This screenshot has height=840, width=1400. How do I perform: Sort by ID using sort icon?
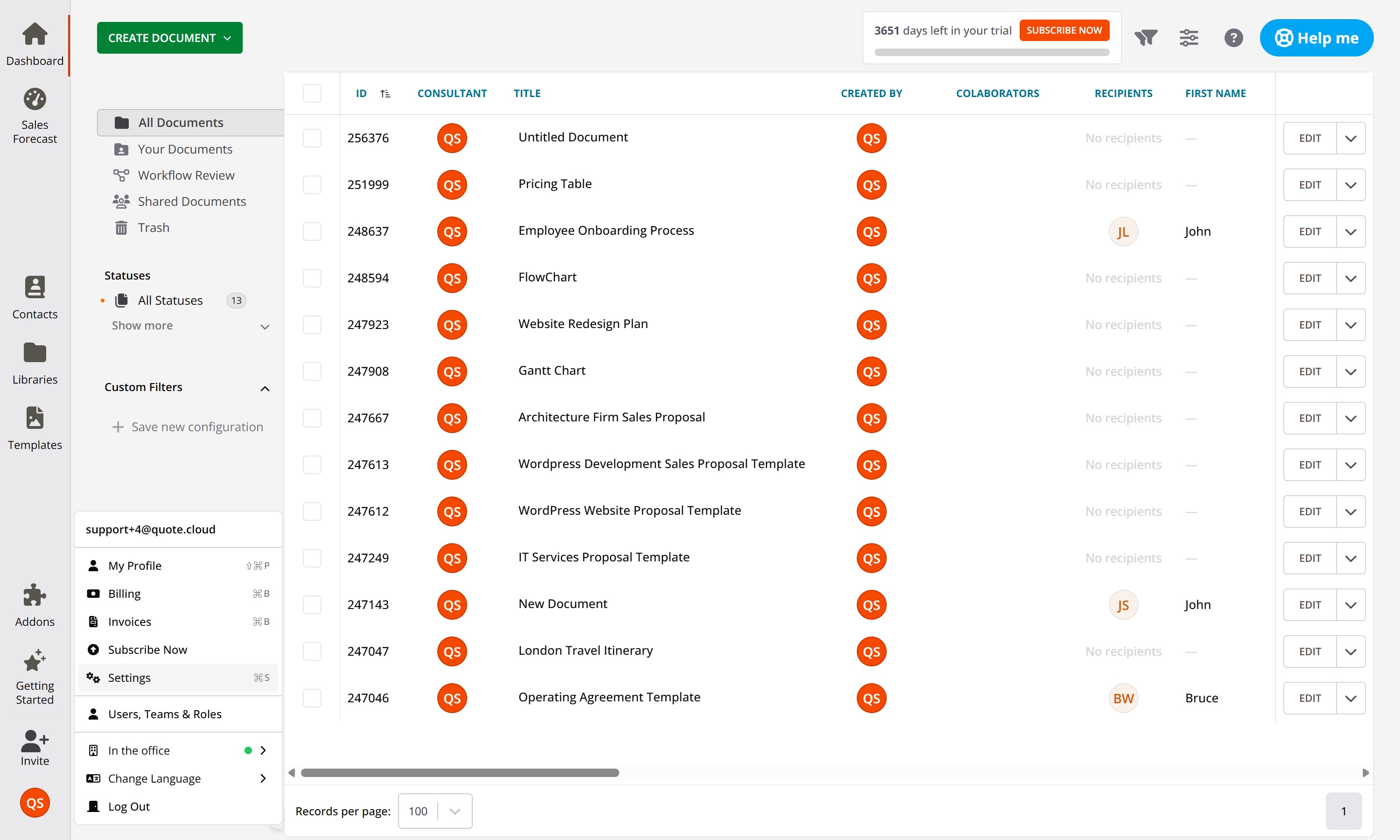pos(385,93)
